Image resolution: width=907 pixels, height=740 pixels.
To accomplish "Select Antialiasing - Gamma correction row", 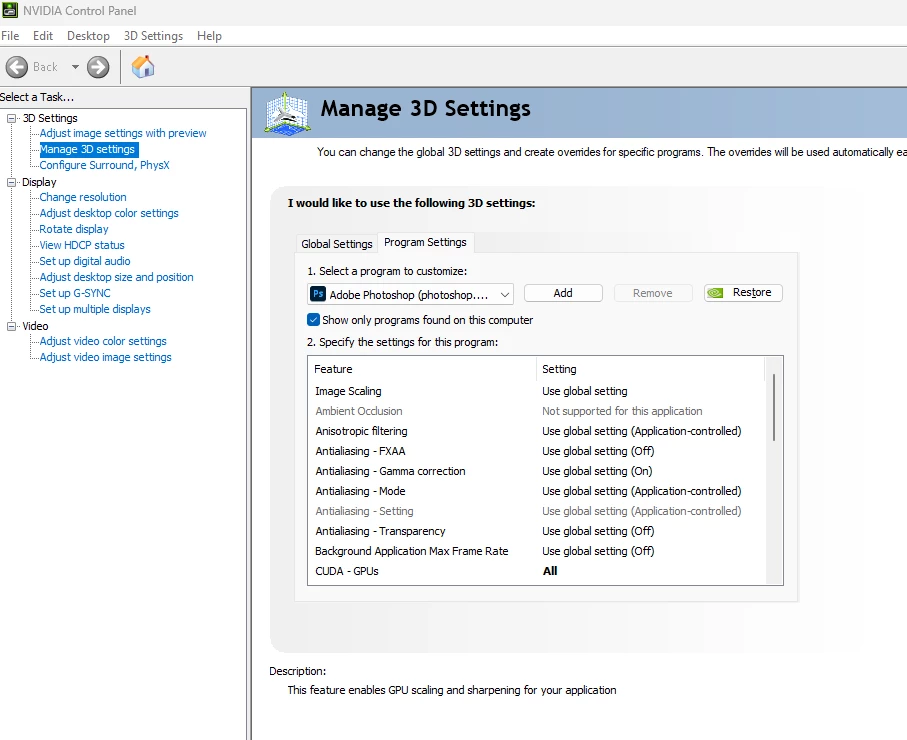I will (x=536, y=471).
